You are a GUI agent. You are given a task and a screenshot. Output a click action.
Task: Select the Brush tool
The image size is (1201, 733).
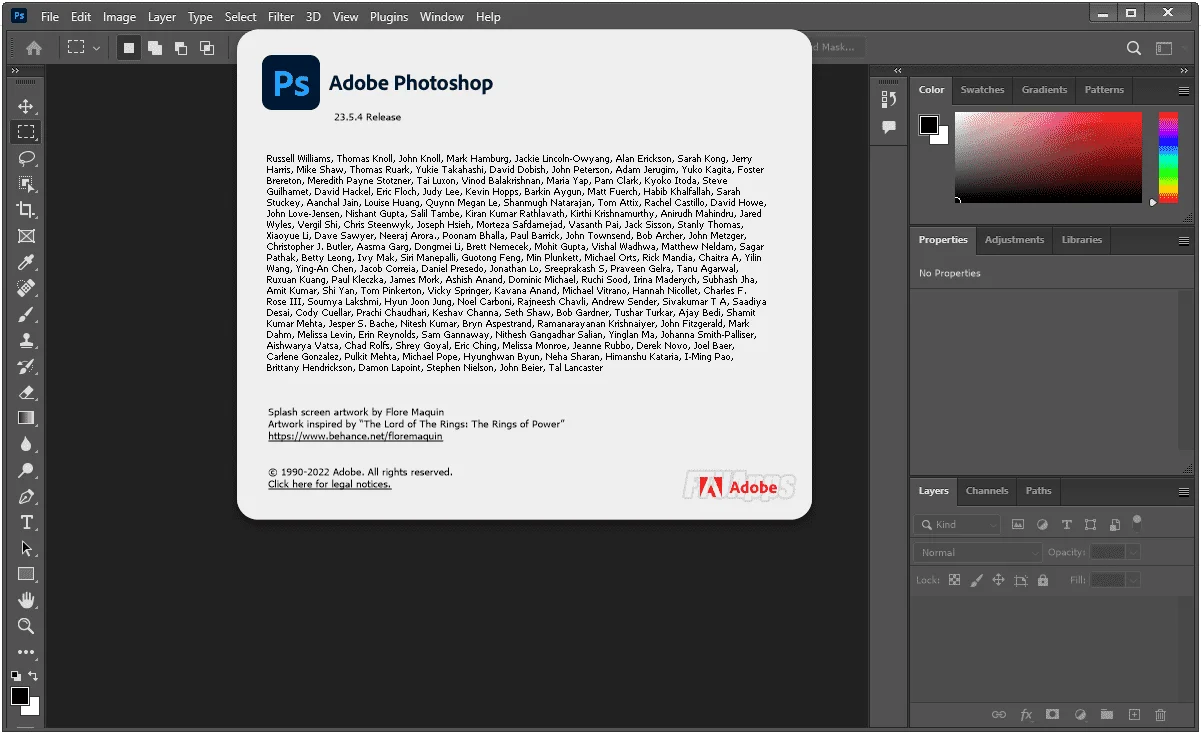(26, 314)
